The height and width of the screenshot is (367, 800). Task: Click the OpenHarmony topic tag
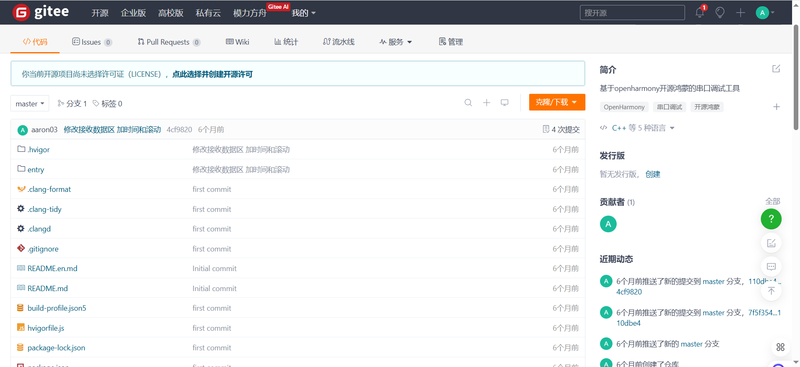click(624, 107)
